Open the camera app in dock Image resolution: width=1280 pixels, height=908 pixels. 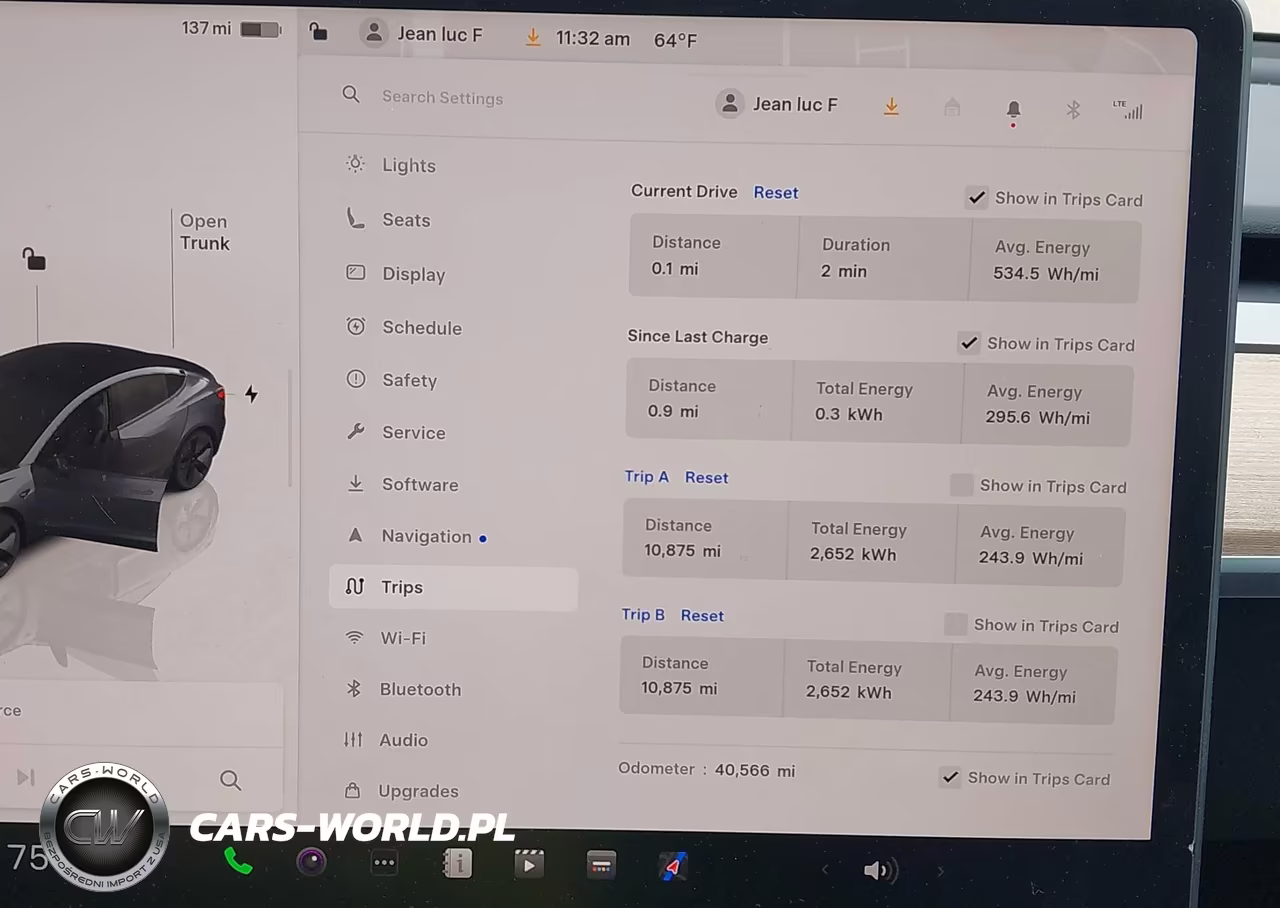pos(311,862)
